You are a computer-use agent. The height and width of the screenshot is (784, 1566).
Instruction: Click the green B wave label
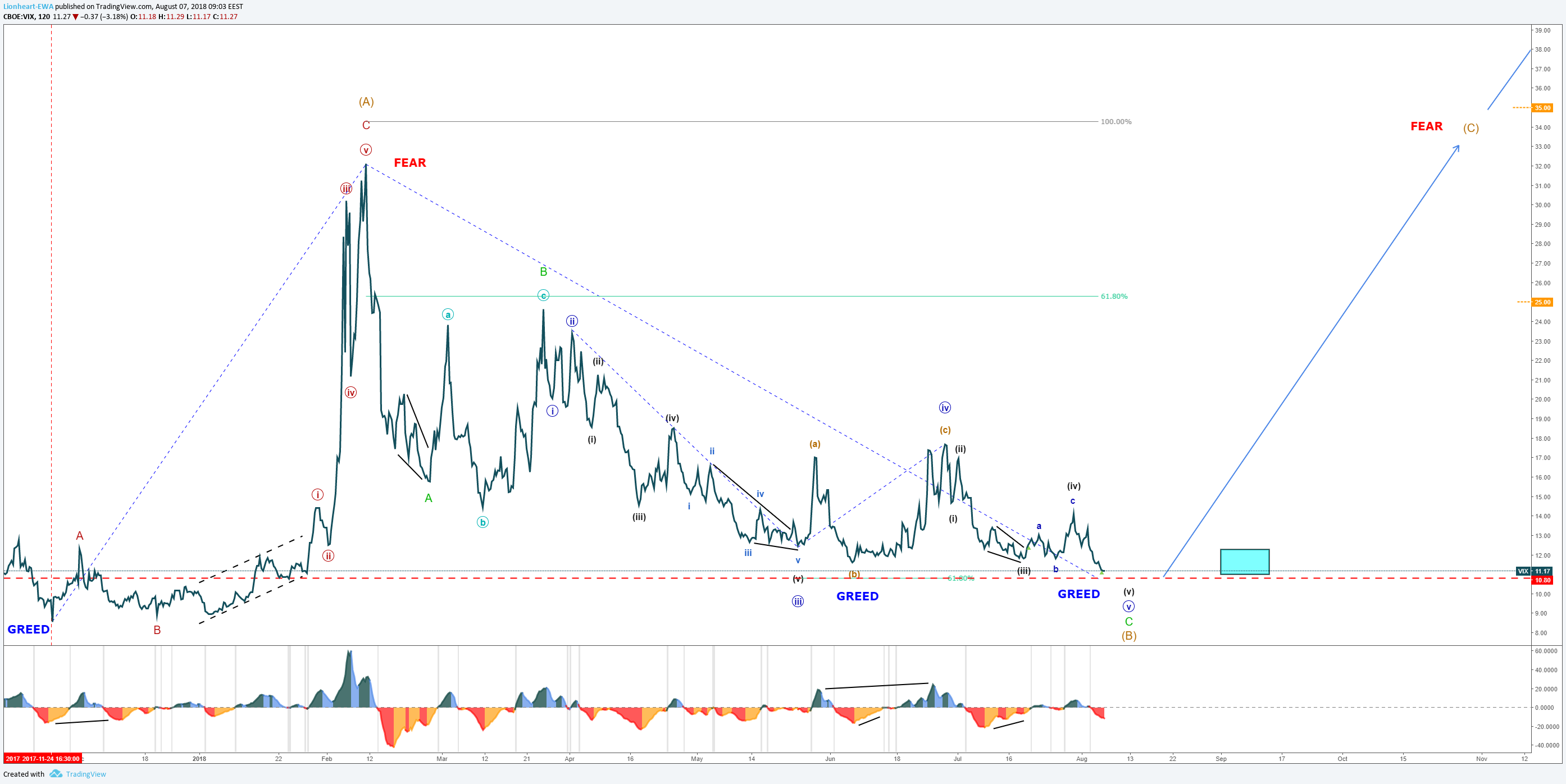[x=544, y=272]
